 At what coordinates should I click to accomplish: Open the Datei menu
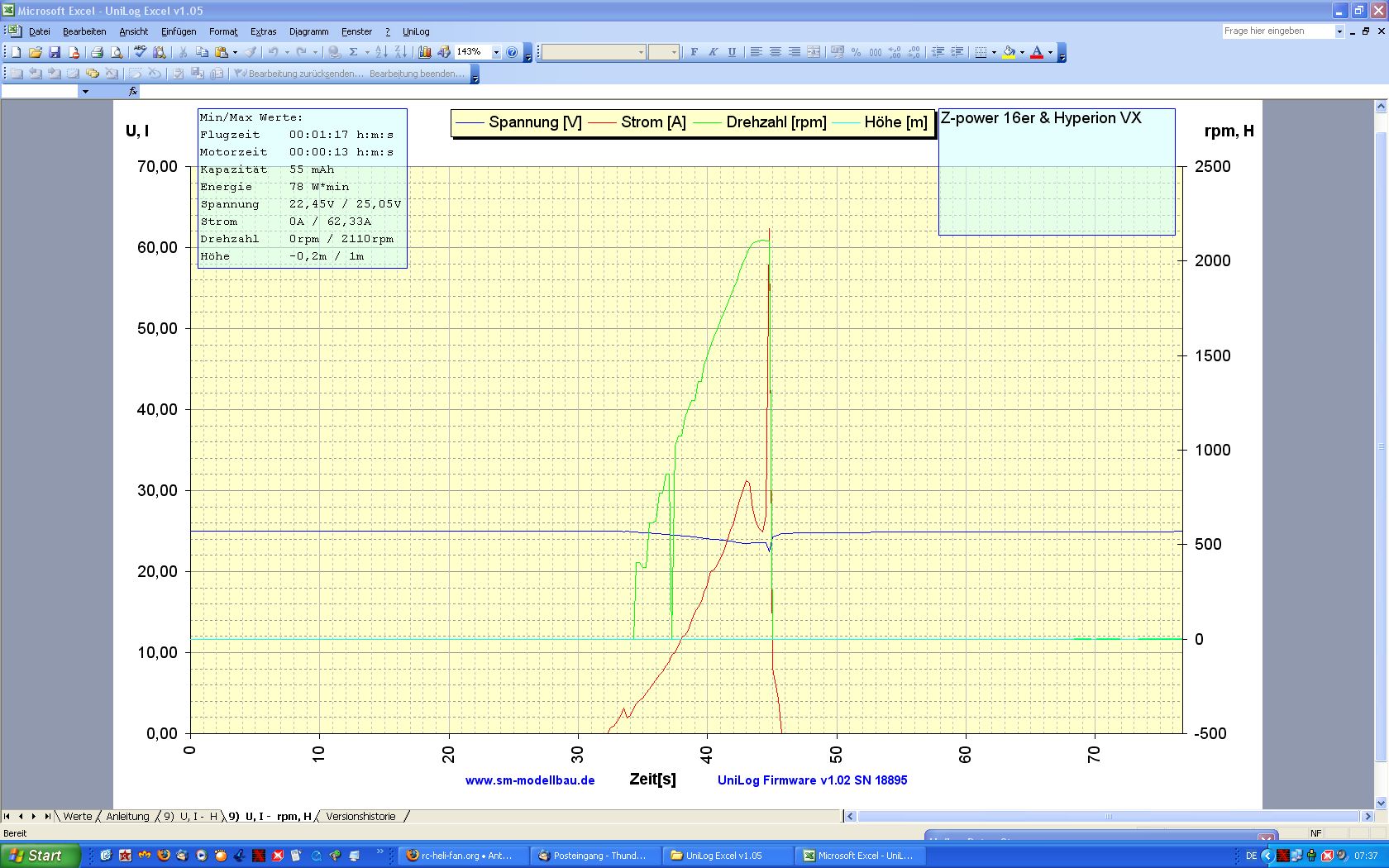tap(39, 31)
